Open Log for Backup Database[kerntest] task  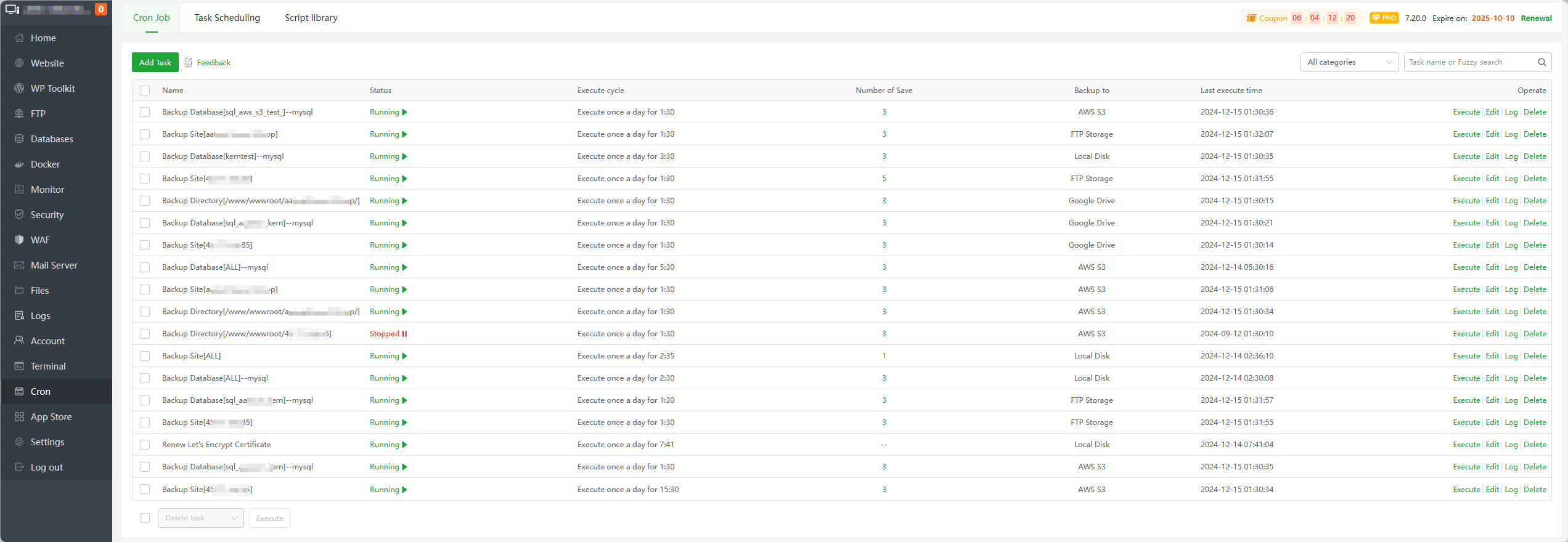click(x=1511, y=156)
